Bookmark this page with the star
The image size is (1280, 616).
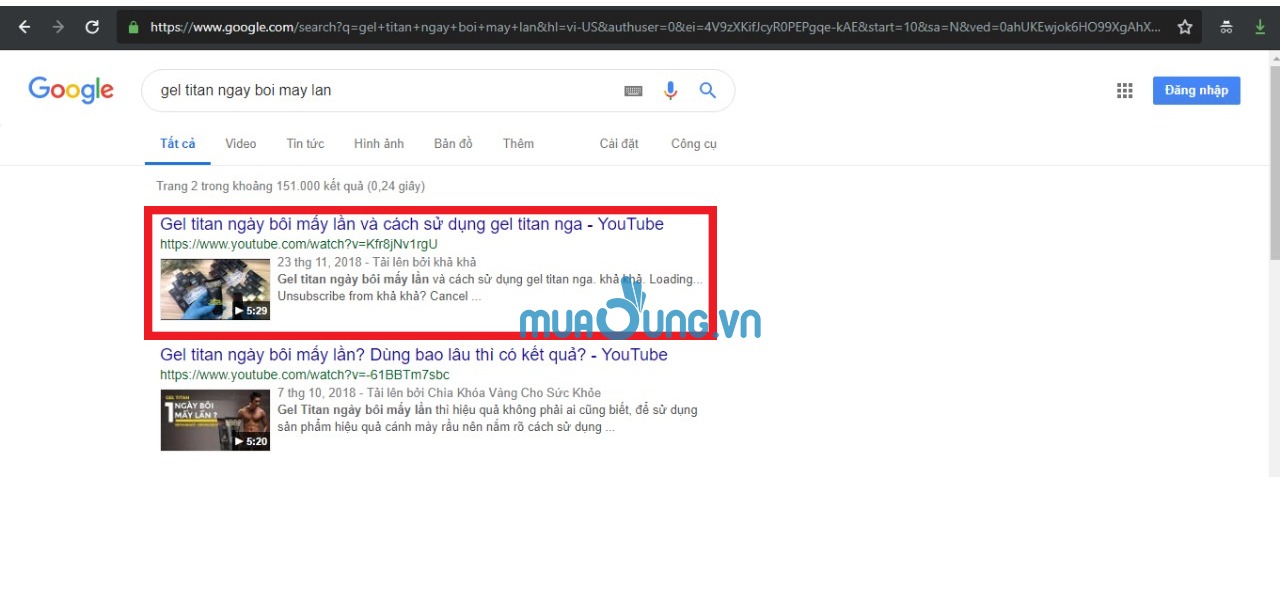1185,27
